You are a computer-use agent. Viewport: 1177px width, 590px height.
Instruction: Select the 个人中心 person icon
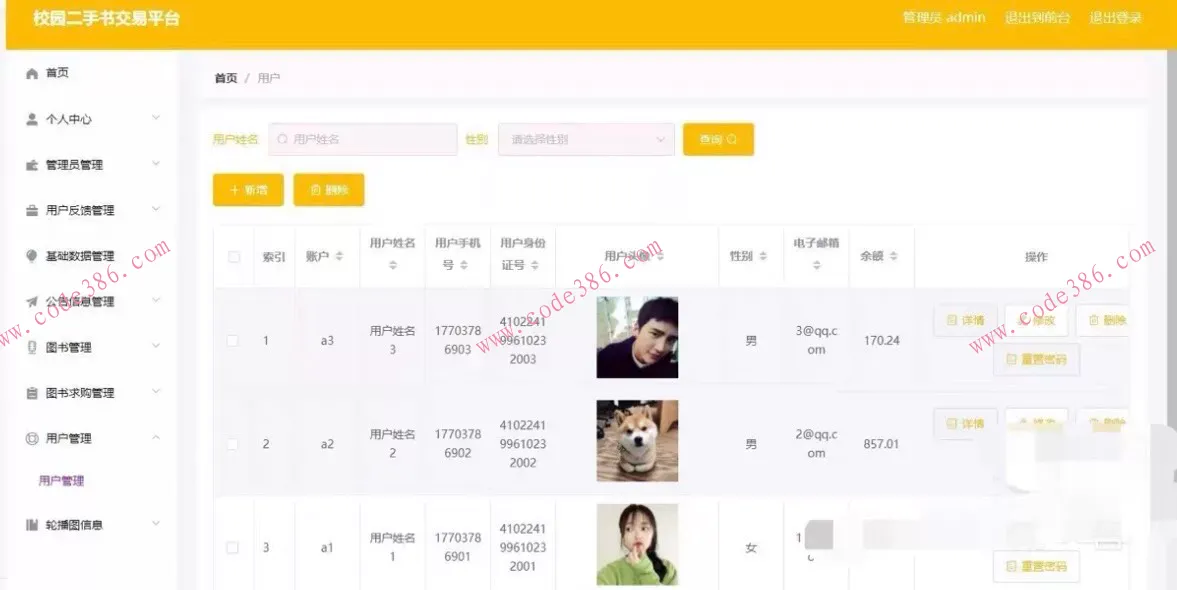coord(33,118)
